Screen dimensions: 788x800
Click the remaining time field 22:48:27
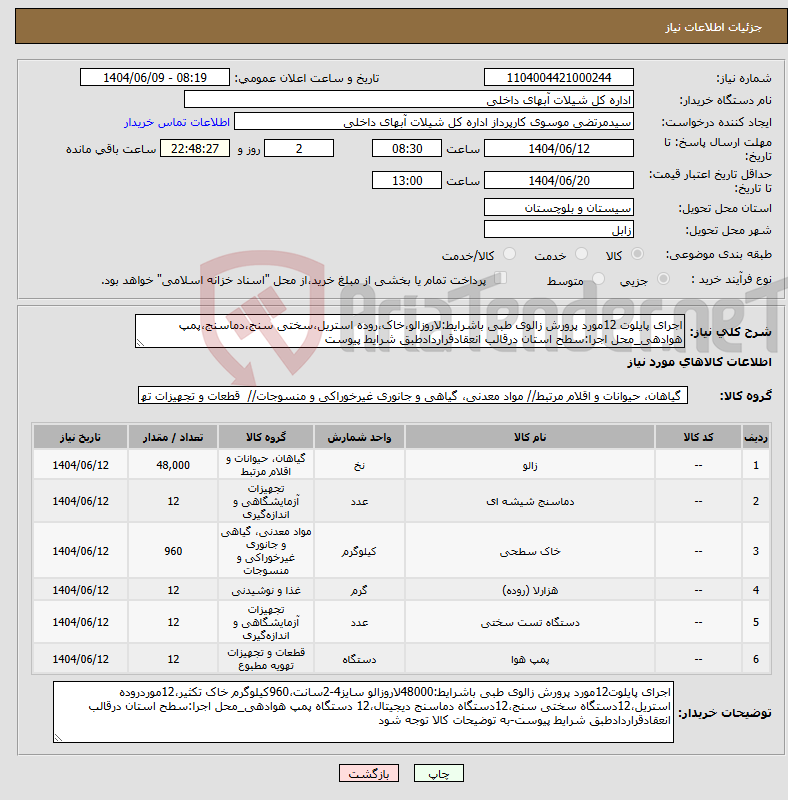(195, 148)
